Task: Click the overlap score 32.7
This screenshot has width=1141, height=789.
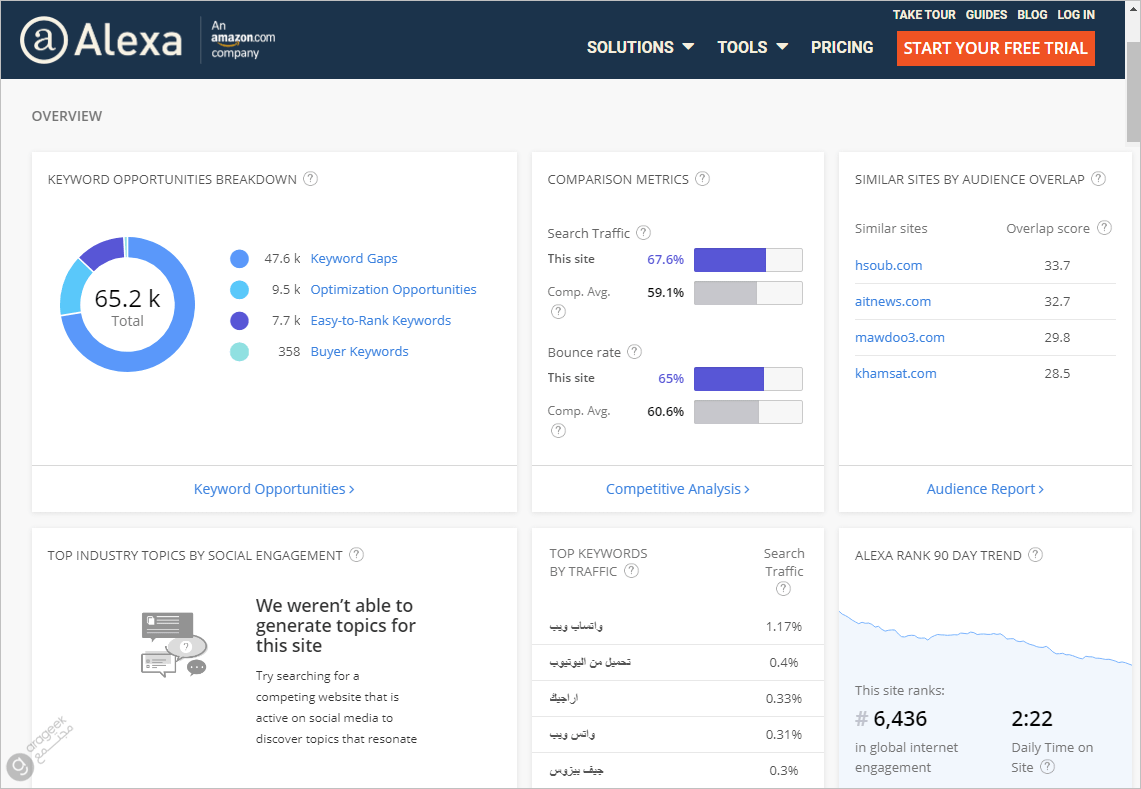Action: pos(1057,301)
